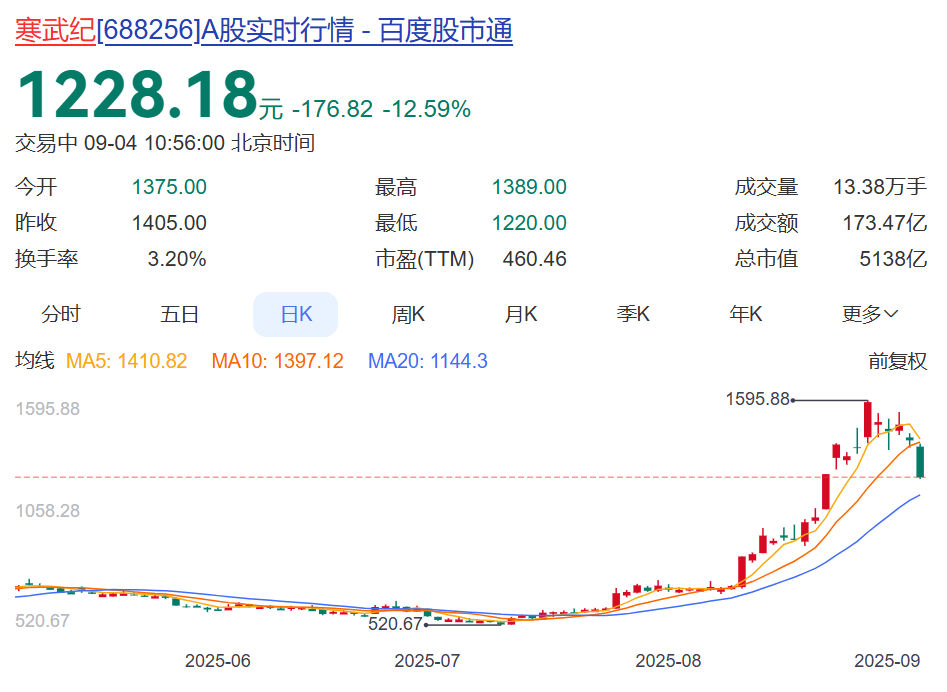The width and height of the screenshot is (947, 692).
Task: Click the -12.59% change percentage
Action: coord(426,109)
